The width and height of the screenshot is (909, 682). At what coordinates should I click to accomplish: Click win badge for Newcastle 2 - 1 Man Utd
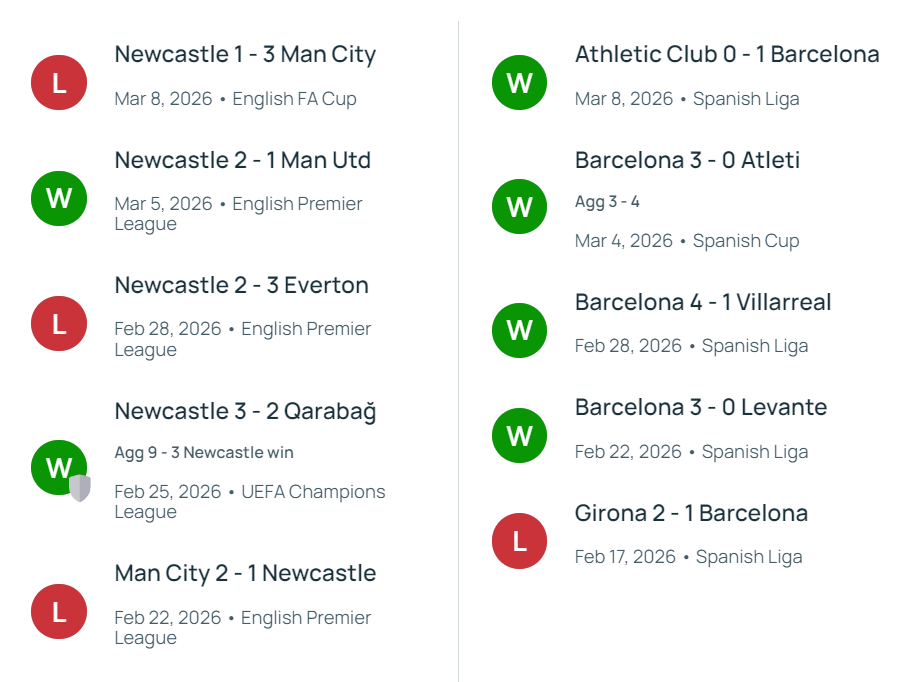pos(59,198)
